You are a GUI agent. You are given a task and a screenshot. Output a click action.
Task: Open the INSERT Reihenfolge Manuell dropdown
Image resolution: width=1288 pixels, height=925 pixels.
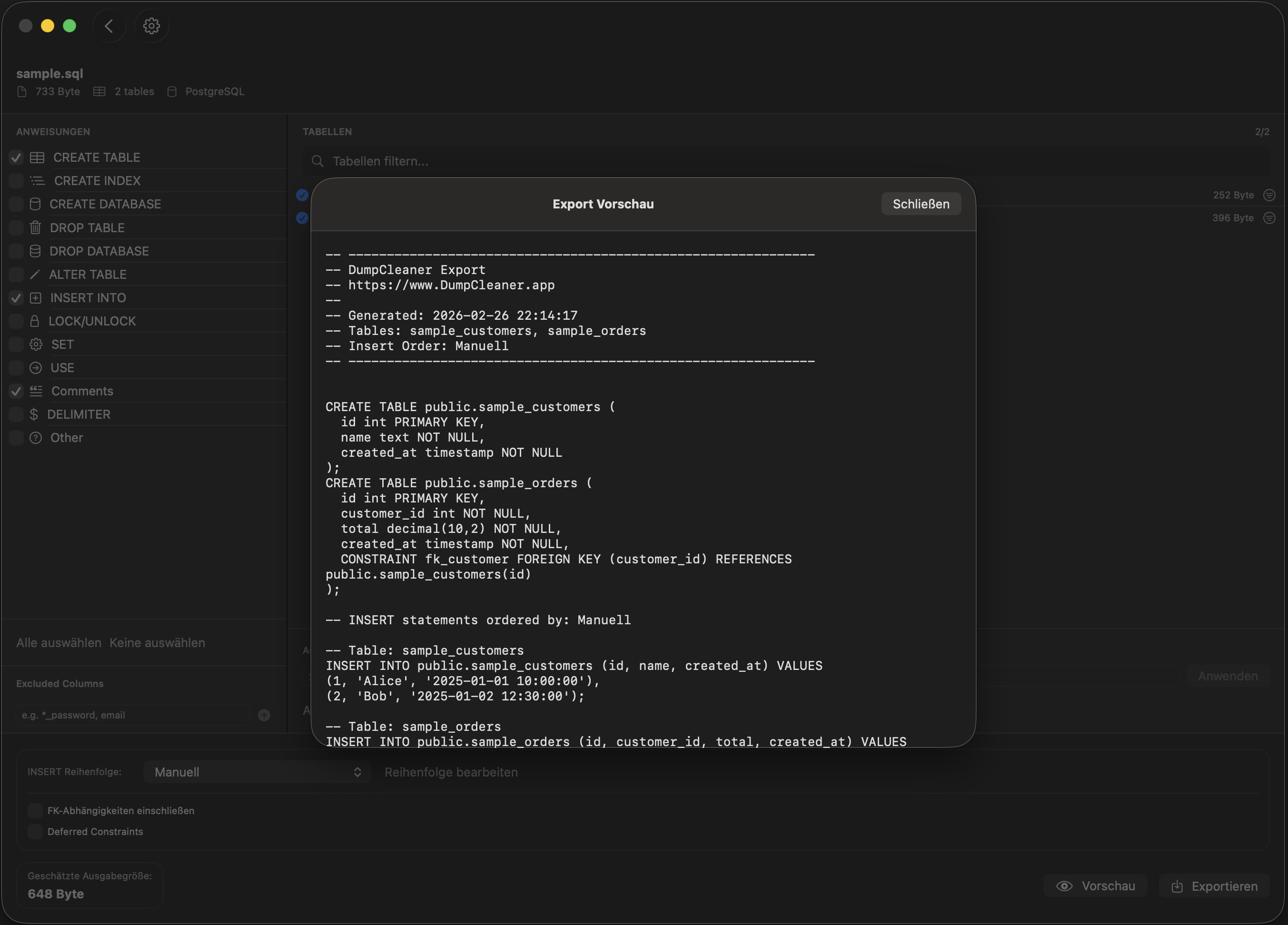tap(257, 772)
